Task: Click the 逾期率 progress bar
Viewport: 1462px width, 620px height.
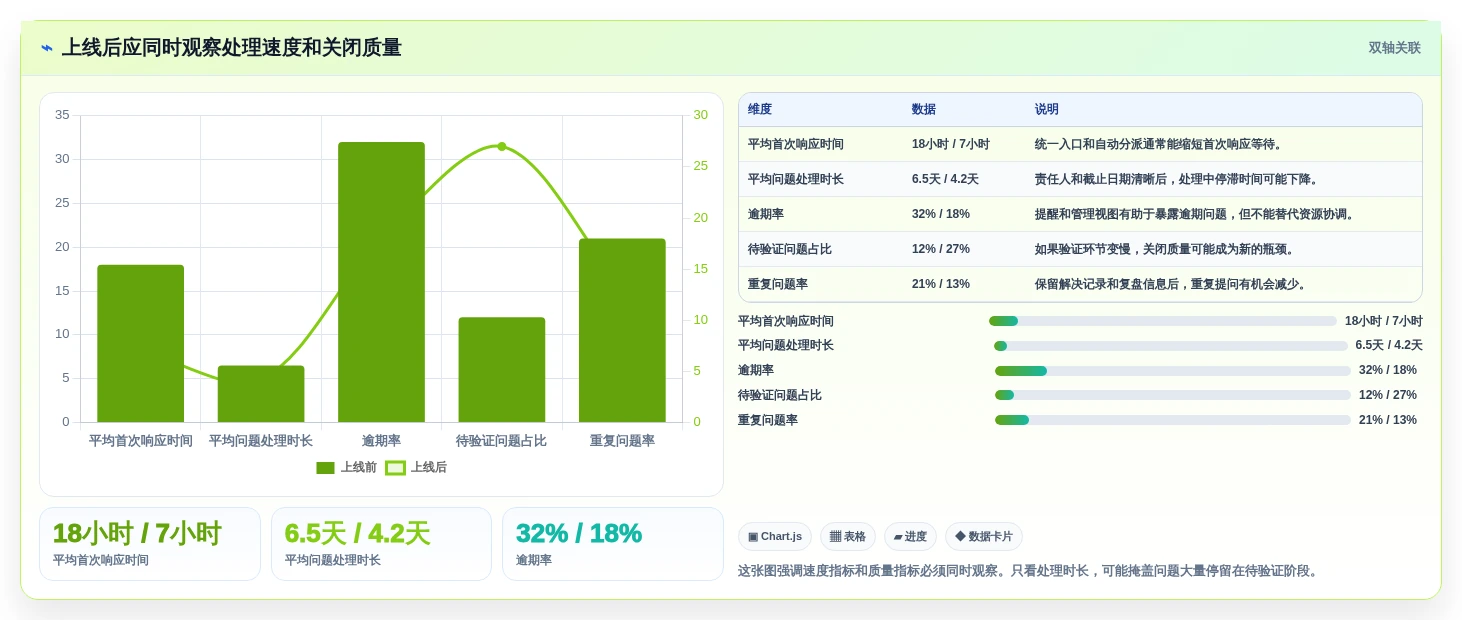Action: click(1173, 370)
